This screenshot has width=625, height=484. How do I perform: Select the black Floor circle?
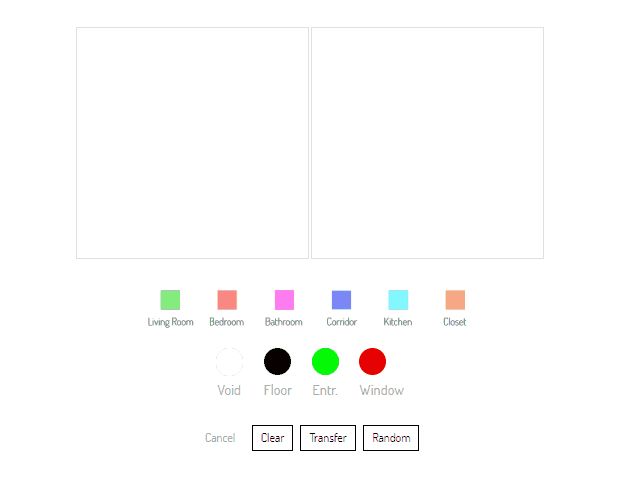(x=277, y=362)
